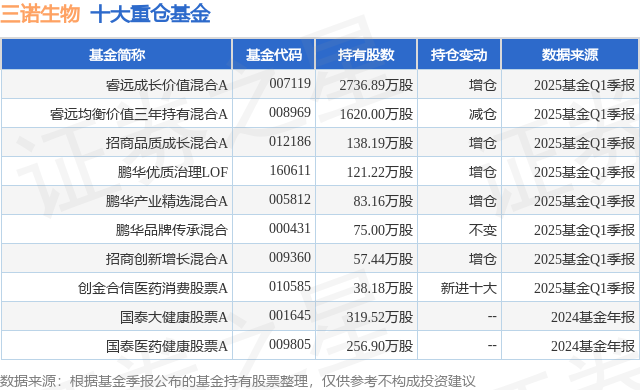
Task: Click the 持仓变动 column header
Action: pyautogui.click(x=459, y=55)
